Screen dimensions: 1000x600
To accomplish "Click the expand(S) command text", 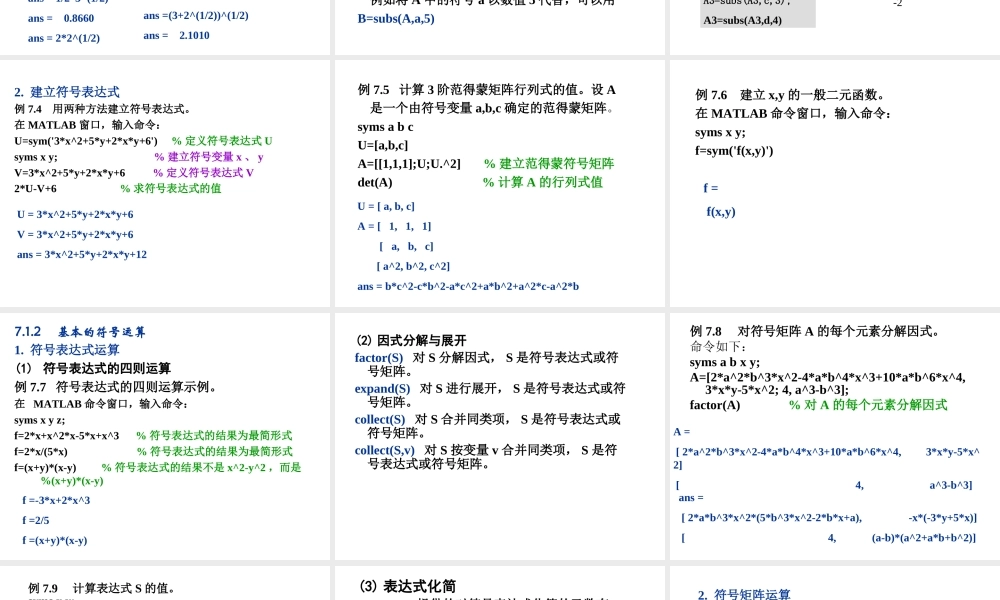I will [382, 389].
